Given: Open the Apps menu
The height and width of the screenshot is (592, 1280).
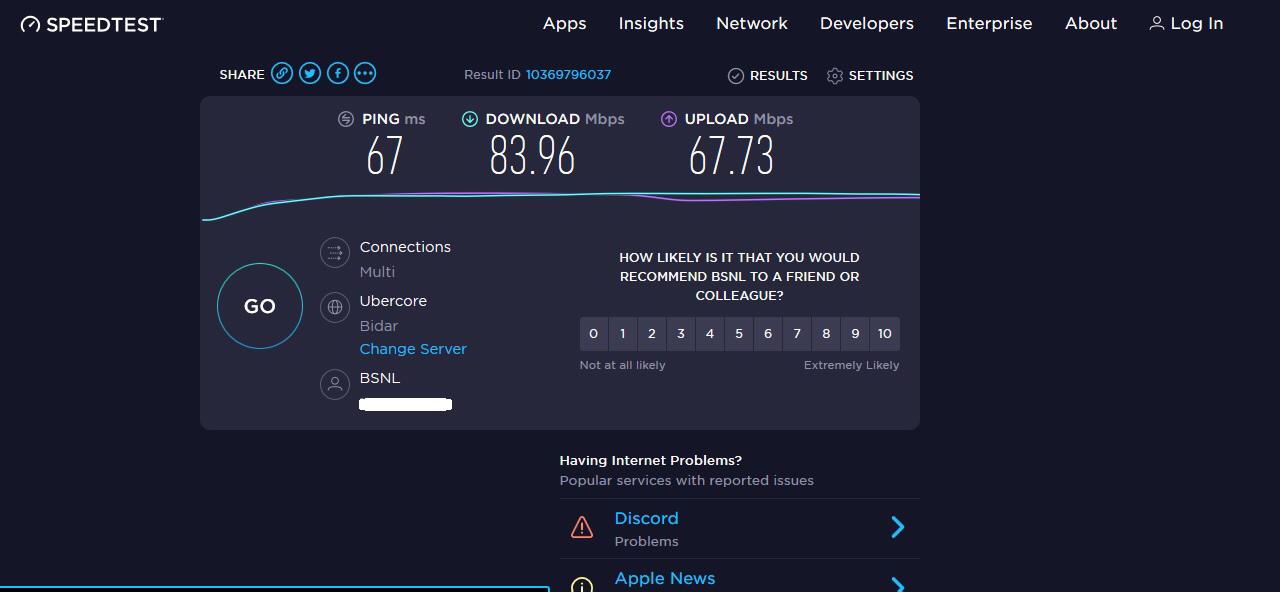Looking at the screenshot, I should (564, 23).
